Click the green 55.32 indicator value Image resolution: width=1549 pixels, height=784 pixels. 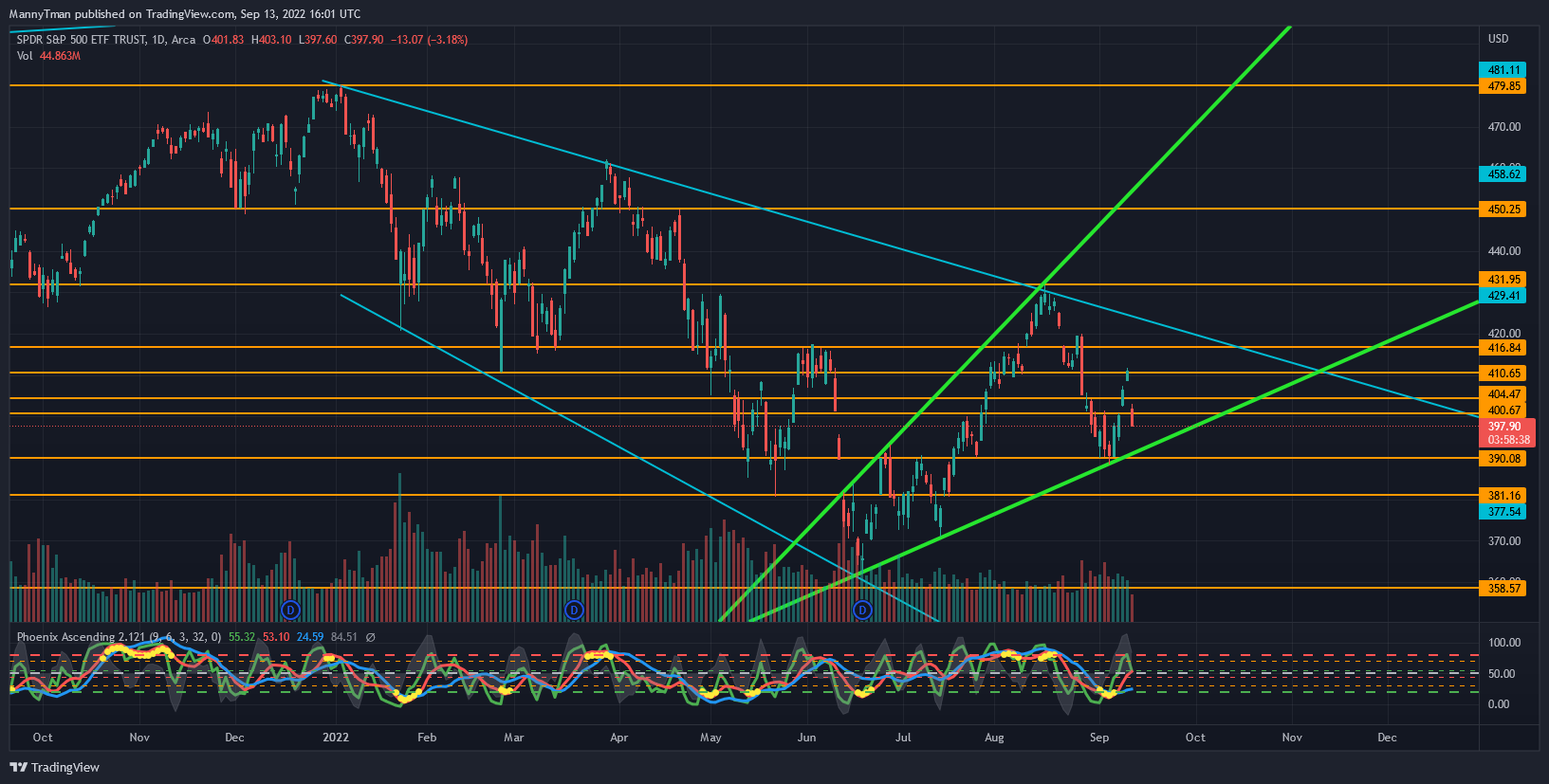242,637
